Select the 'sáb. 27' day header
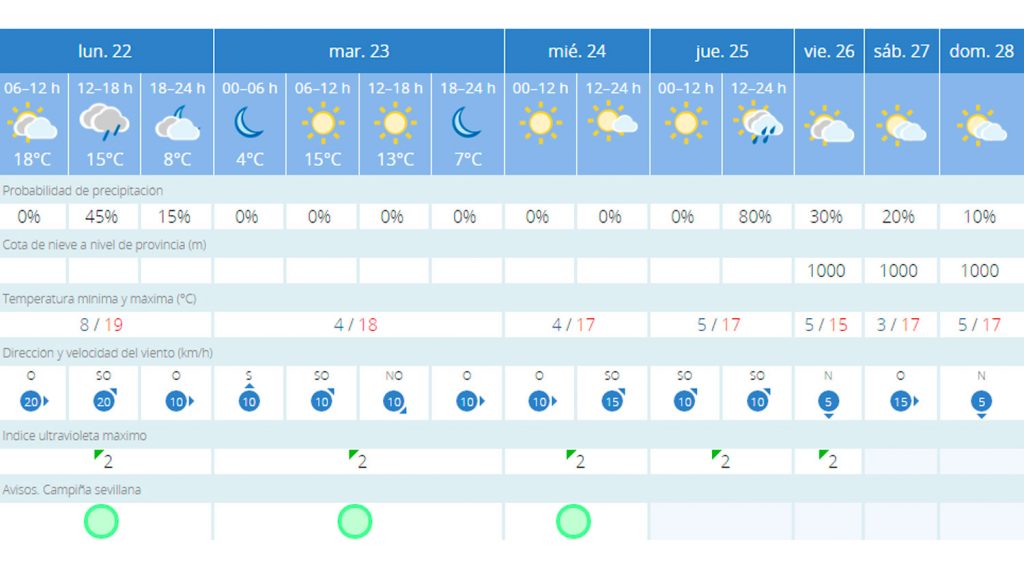The image size is (1024, 576). click(x=901, y=51)
